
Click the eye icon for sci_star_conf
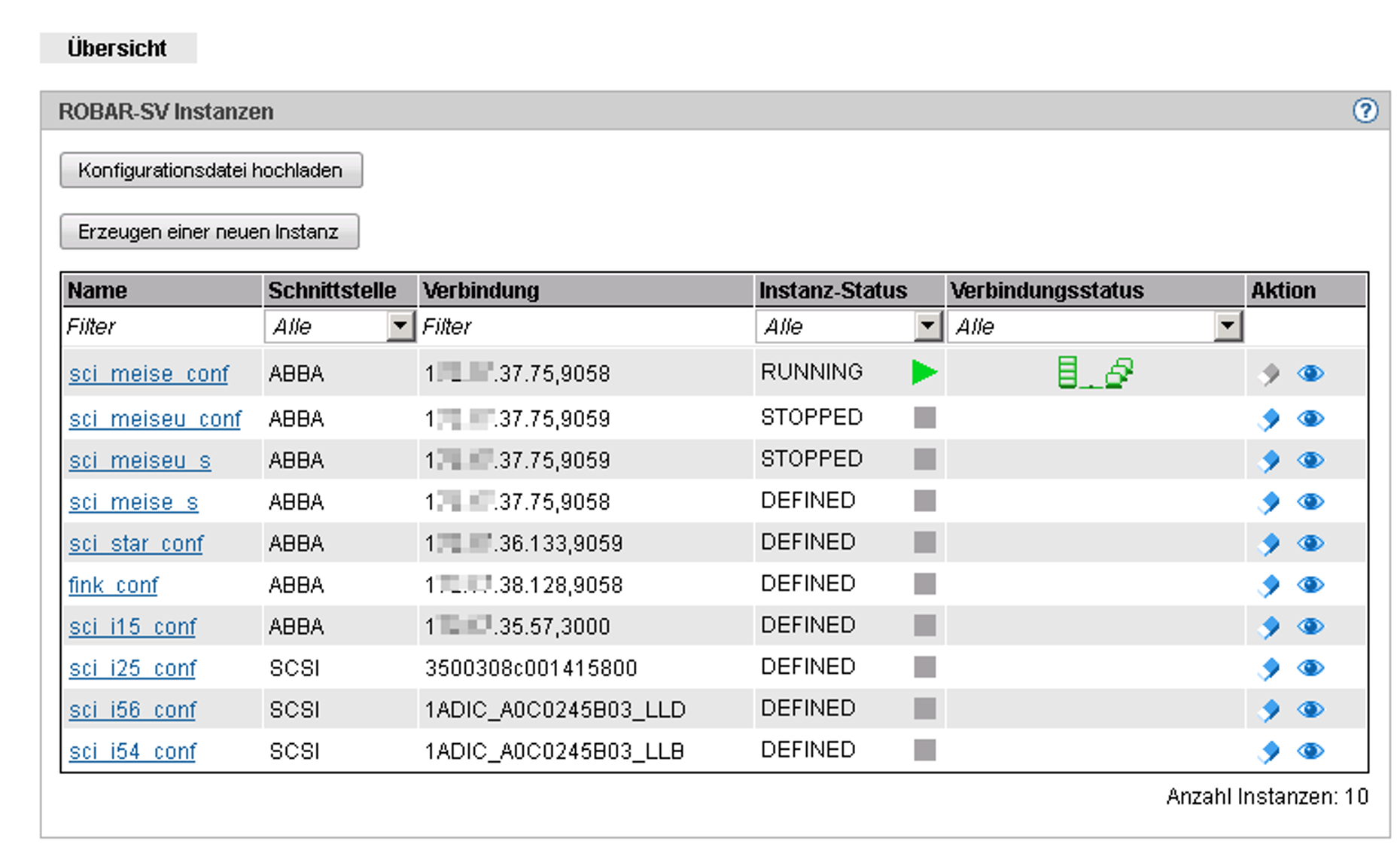coord(1310,544)
